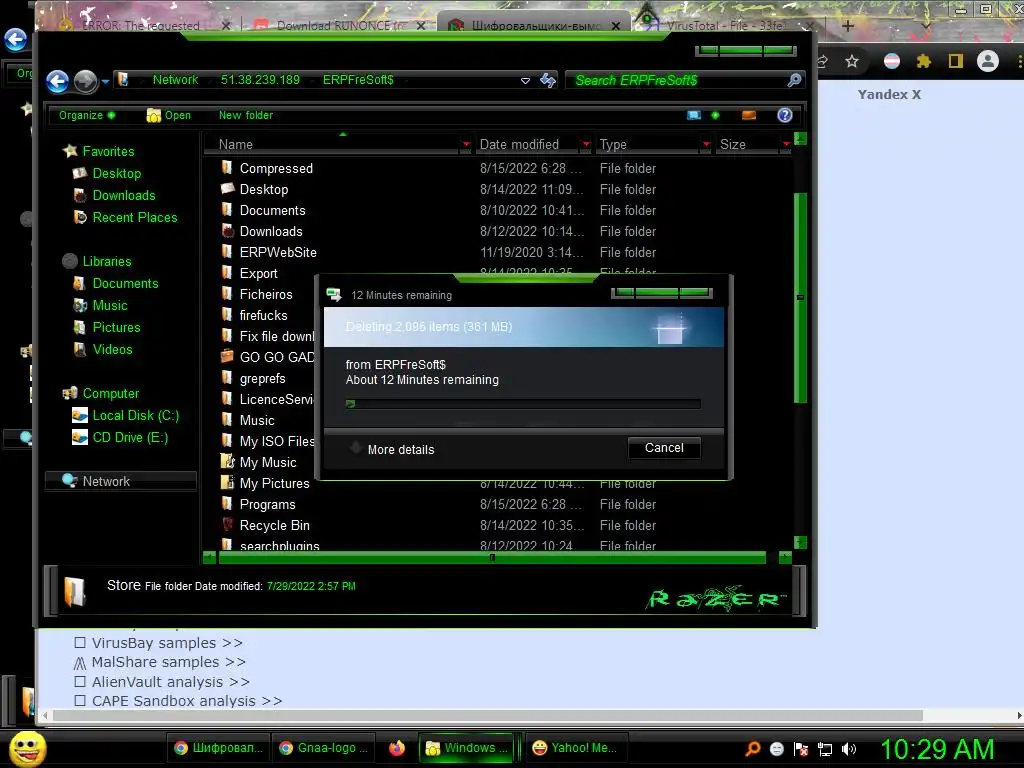This screenshot has width=1024, height=768.
Task: Open MalShare samples link
Action: 168,662
